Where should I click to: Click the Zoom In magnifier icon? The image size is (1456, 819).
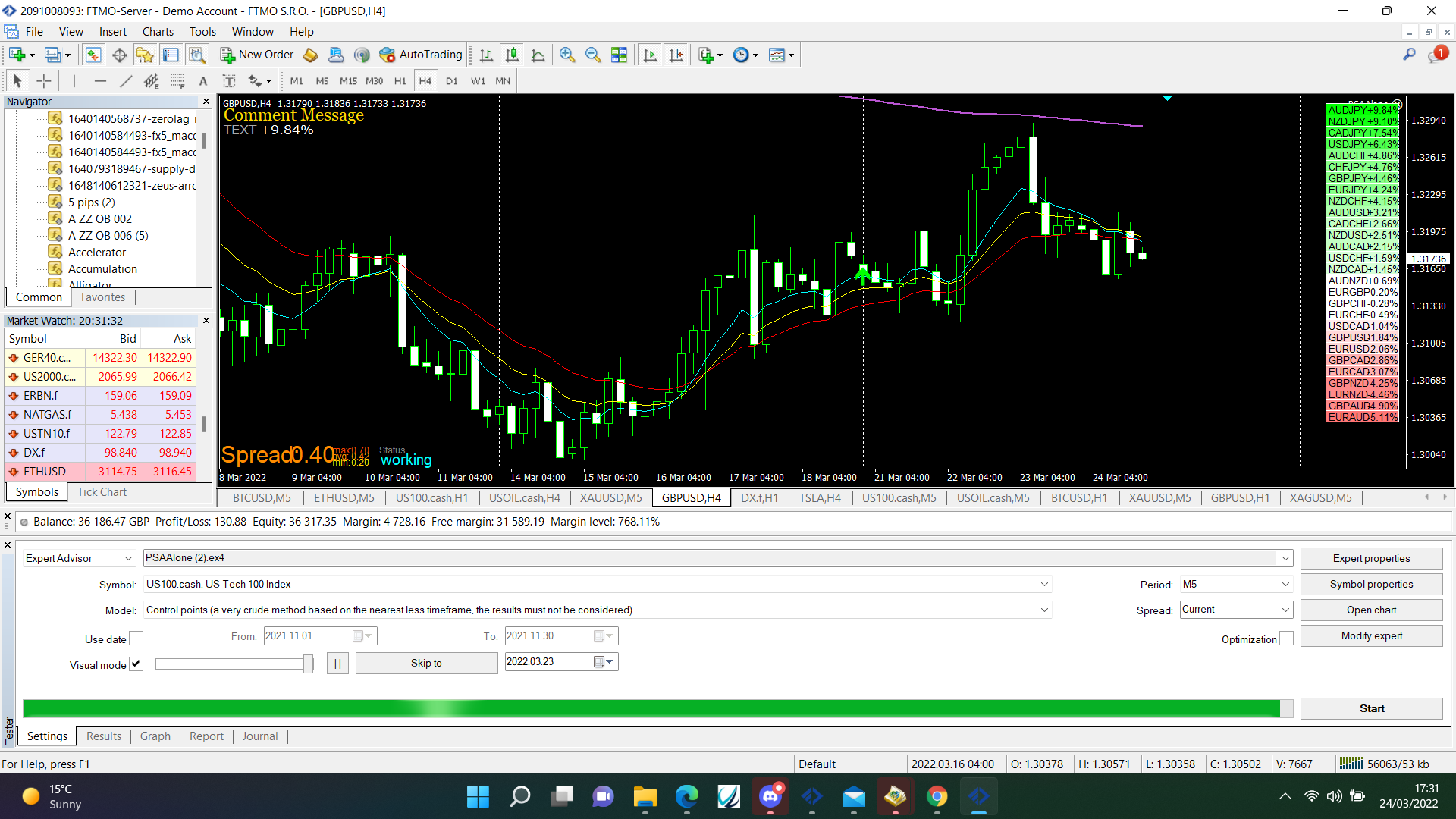click(566, 55)
